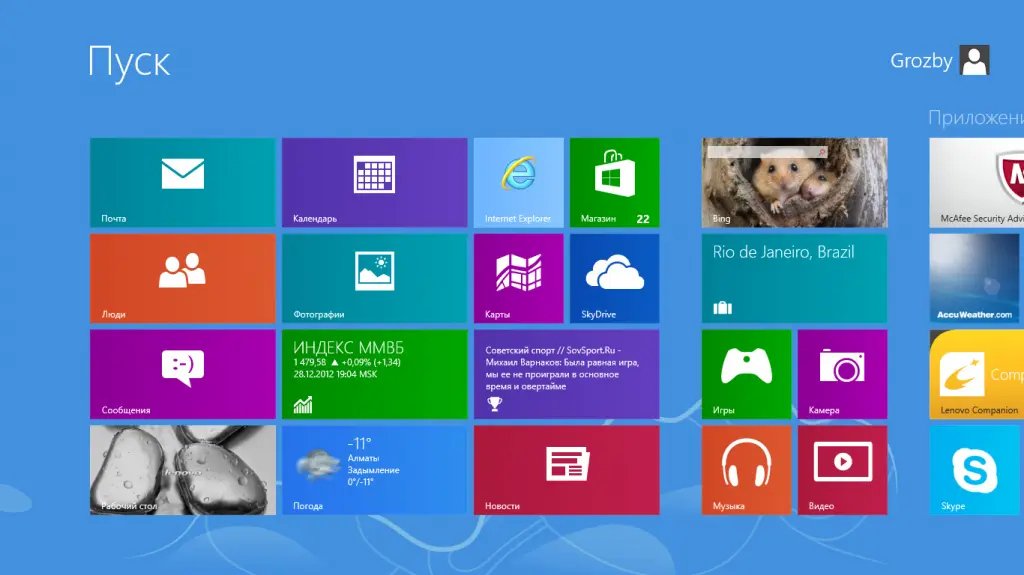Open the Советский спорт sports tile
The image size is (1024, 575).
[567, 374]
